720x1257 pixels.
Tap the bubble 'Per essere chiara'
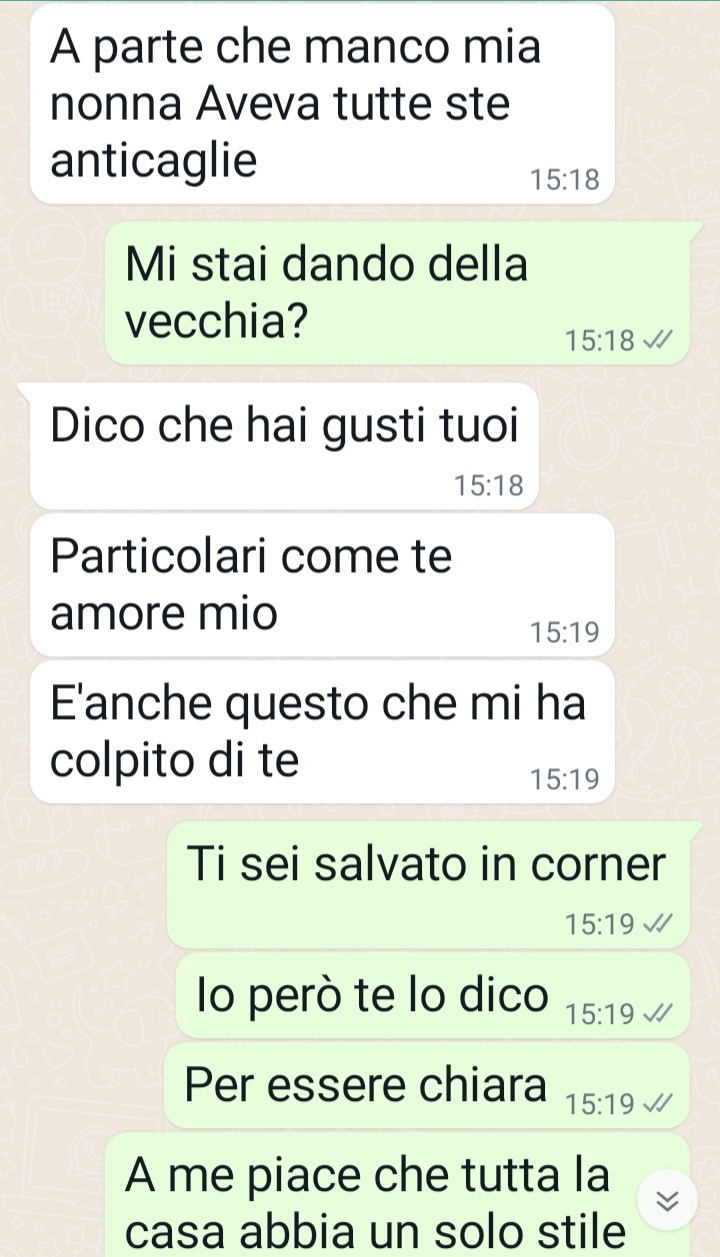tap(427, 1085)
